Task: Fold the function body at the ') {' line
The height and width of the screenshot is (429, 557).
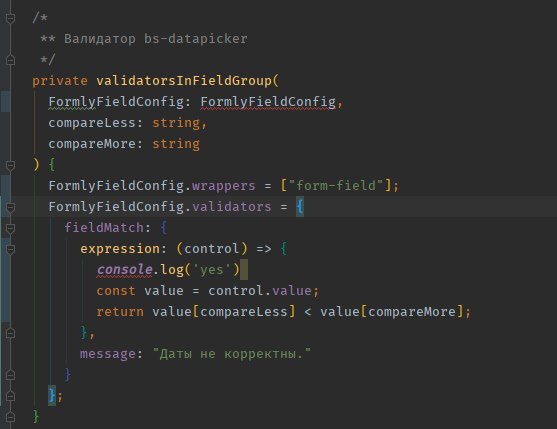Action: (10, 165)
